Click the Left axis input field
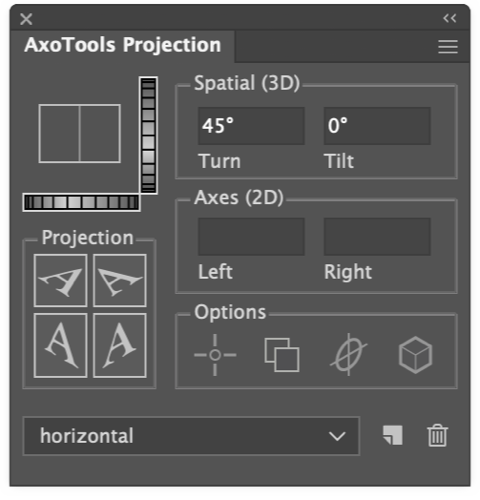The width and height of the screenshot is (480, 500). click(251, 237)
